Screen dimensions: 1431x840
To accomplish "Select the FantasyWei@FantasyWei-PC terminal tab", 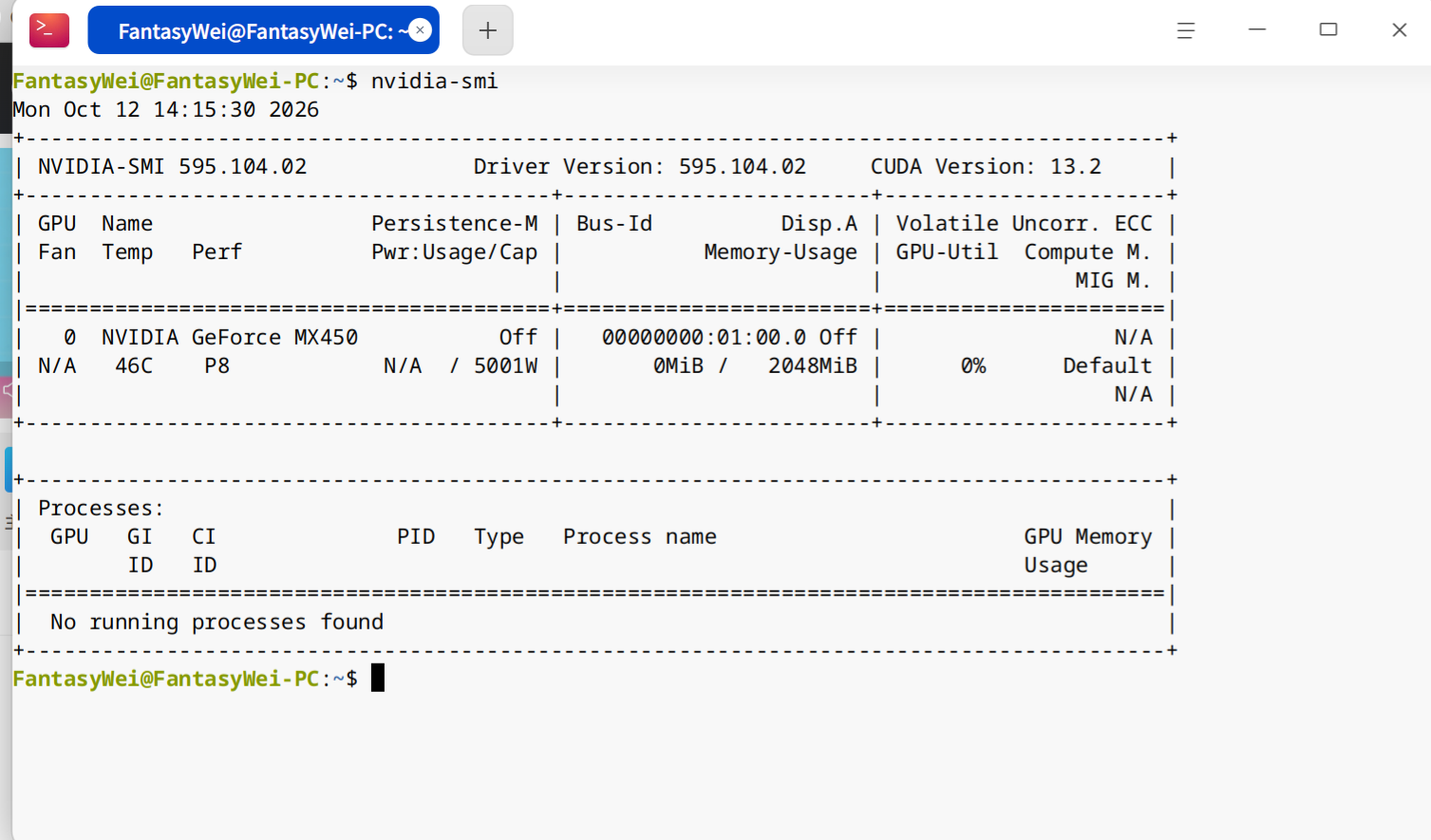I will (x=263, y=30).
